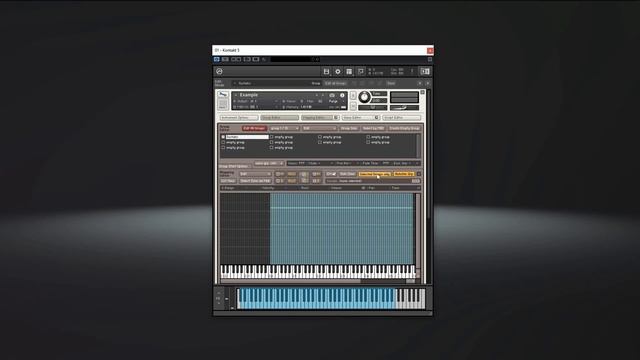640x360 pixels.
Task: Click the snapshot camera icon in Example header
Action: coord(332,95)
